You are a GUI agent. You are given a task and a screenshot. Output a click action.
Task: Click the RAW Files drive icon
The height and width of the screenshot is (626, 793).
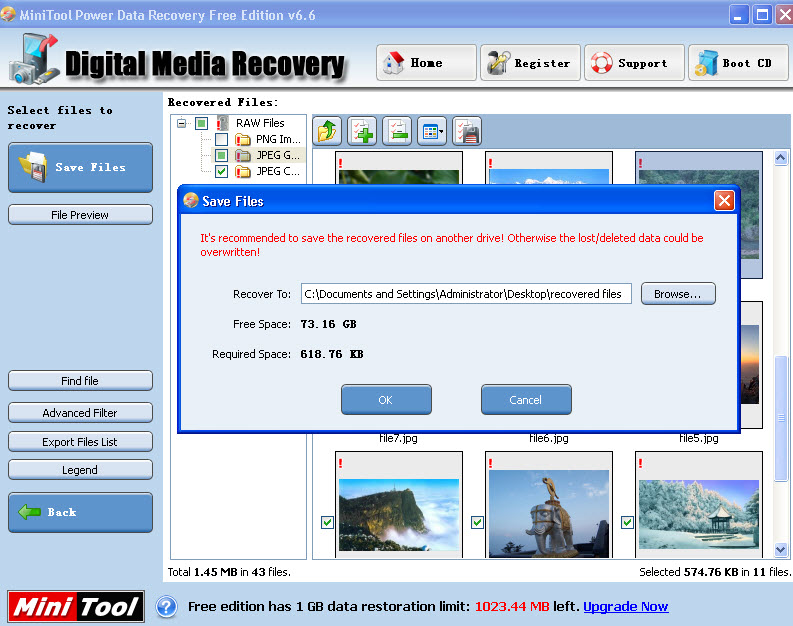point(223,123)
